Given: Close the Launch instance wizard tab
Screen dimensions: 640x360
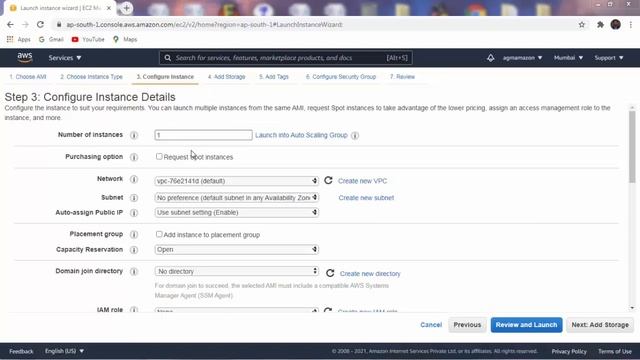Looking at the screenshot, I should [x=109, y=8].
